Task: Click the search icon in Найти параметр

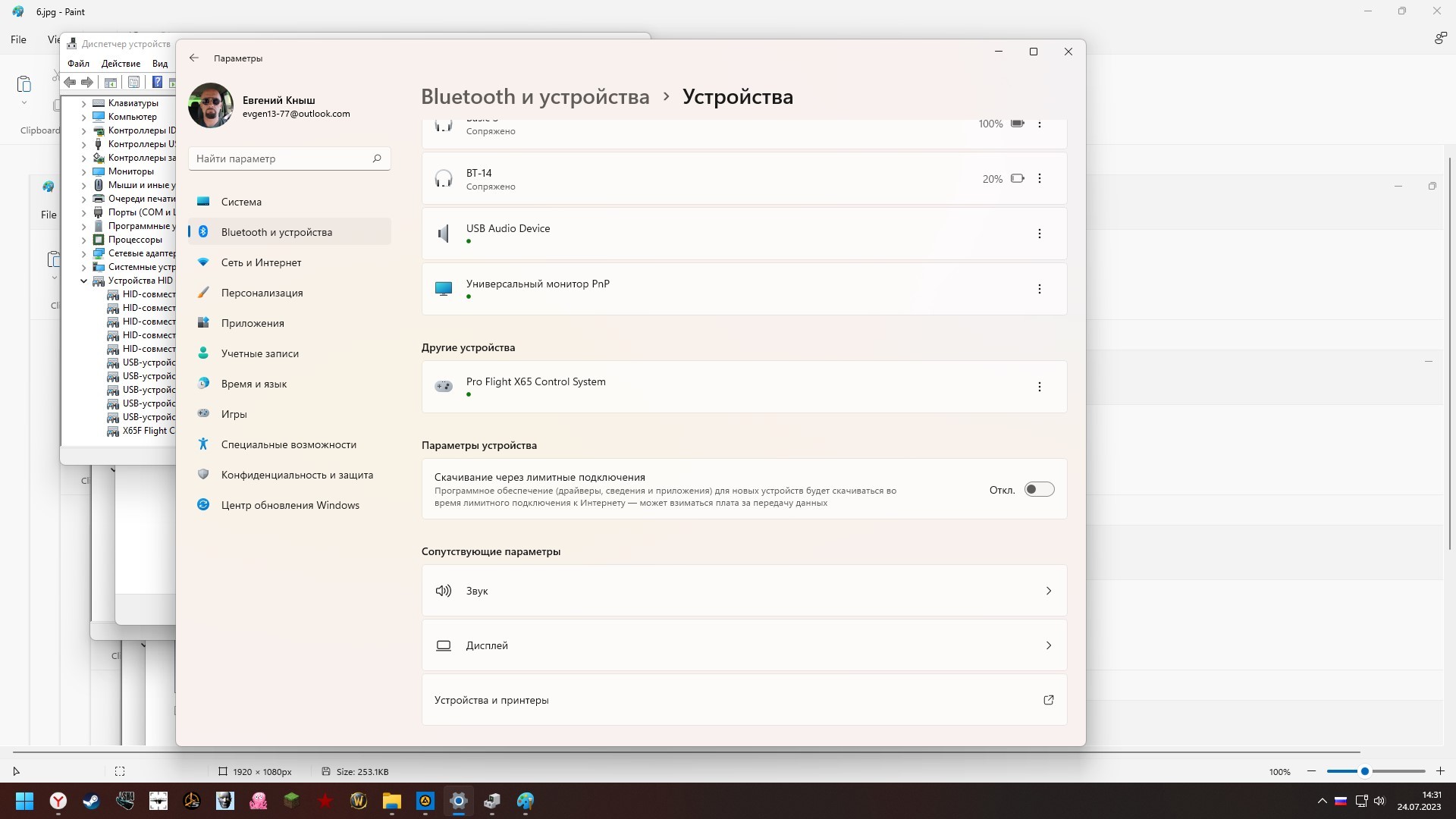Action: pos(377,158)
